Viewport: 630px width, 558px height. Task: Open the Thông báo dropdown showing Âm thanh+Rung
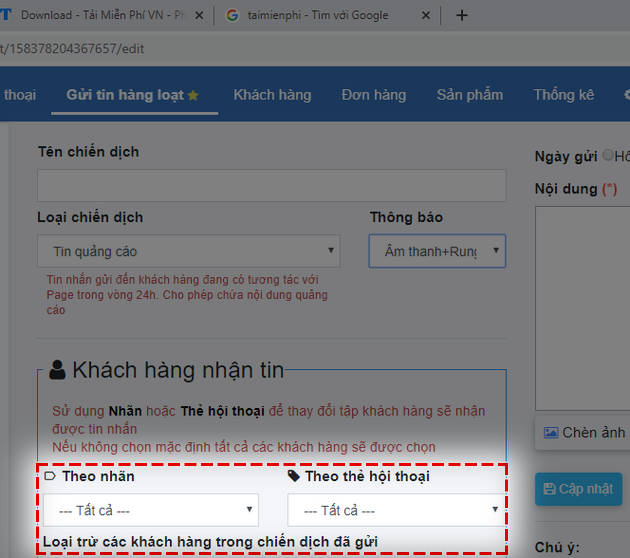point(437,251)
